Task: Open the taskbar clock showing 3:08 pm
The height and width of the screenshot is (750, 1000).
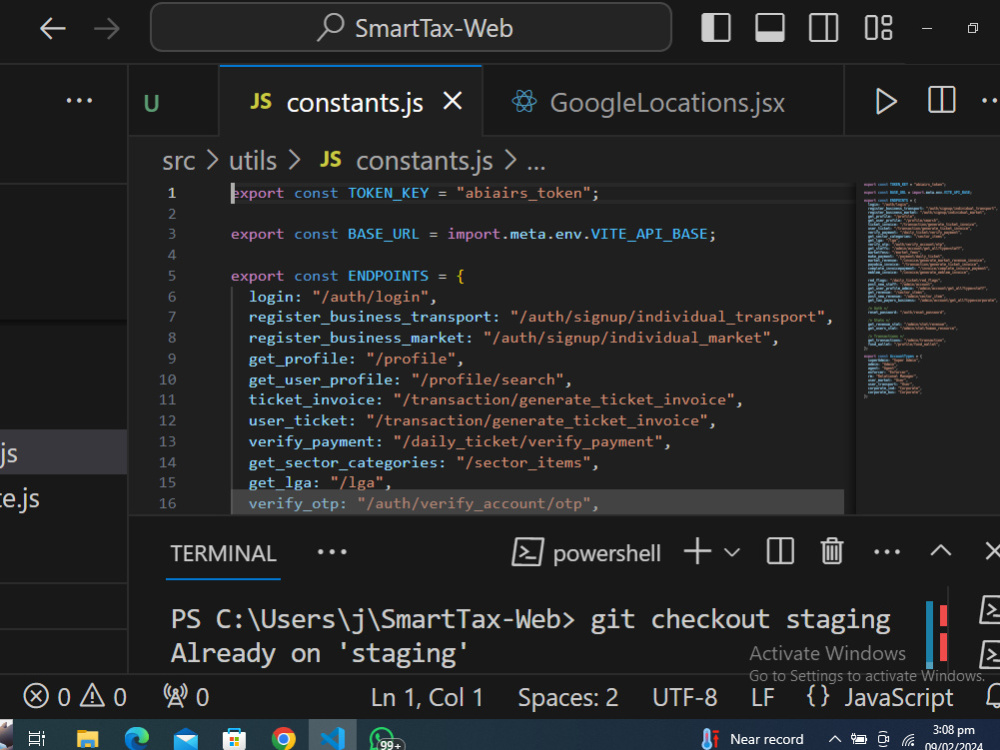Action: tap(953, 738)
